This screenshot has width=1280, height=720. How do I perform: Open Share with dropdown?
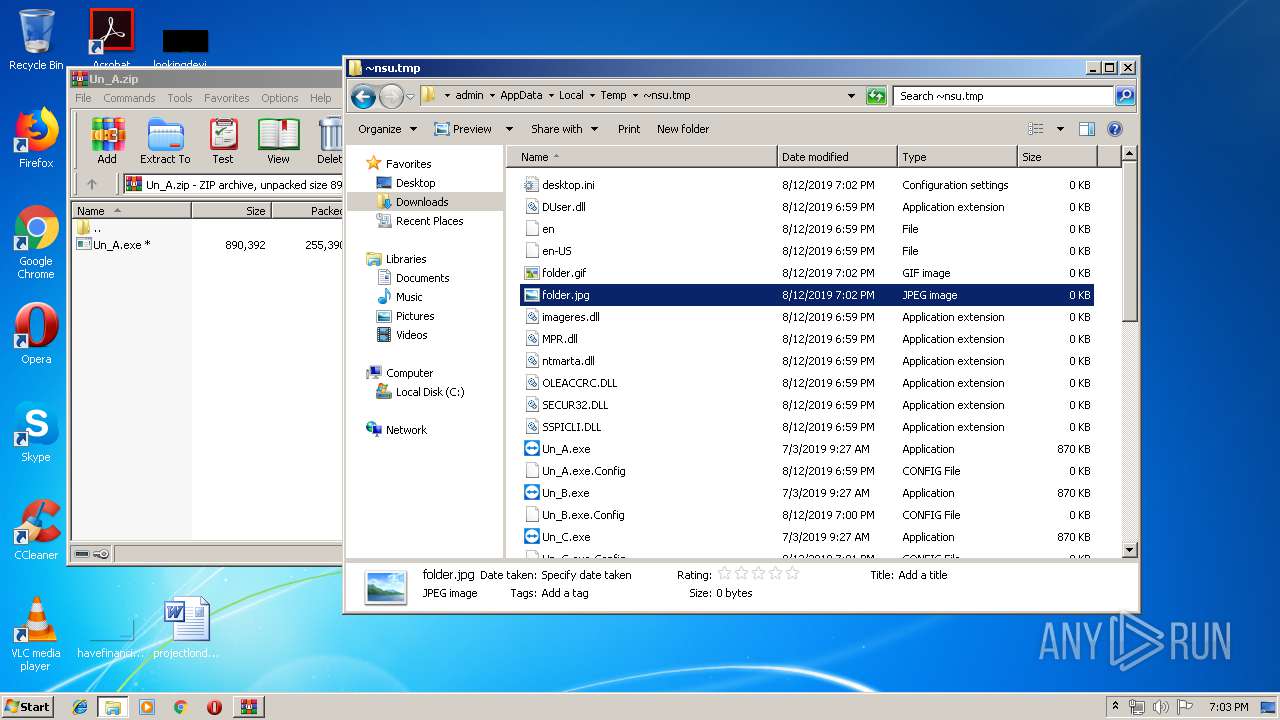point(565,129)
